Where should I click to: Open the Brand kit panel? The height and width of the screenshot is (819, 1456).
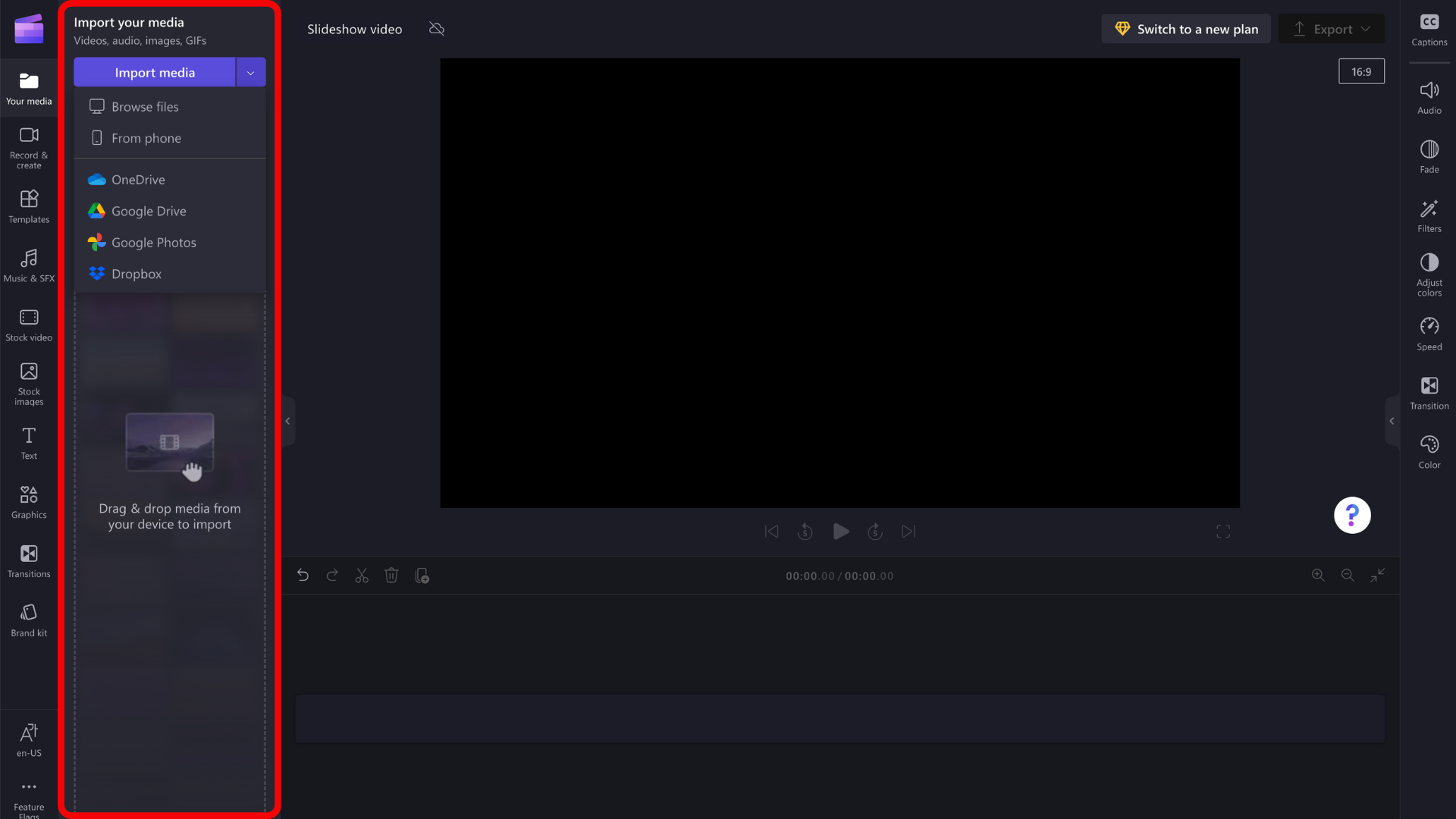click(x=29, y=620)
